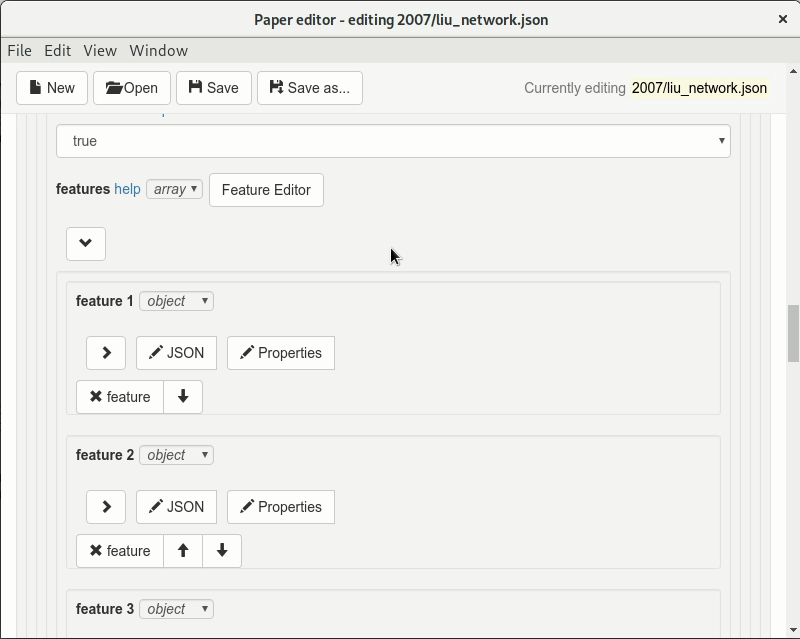This screenshot has width=800, height=639.
Task: Edit feature 1 as JSON
Action: (x=176, y=353)
